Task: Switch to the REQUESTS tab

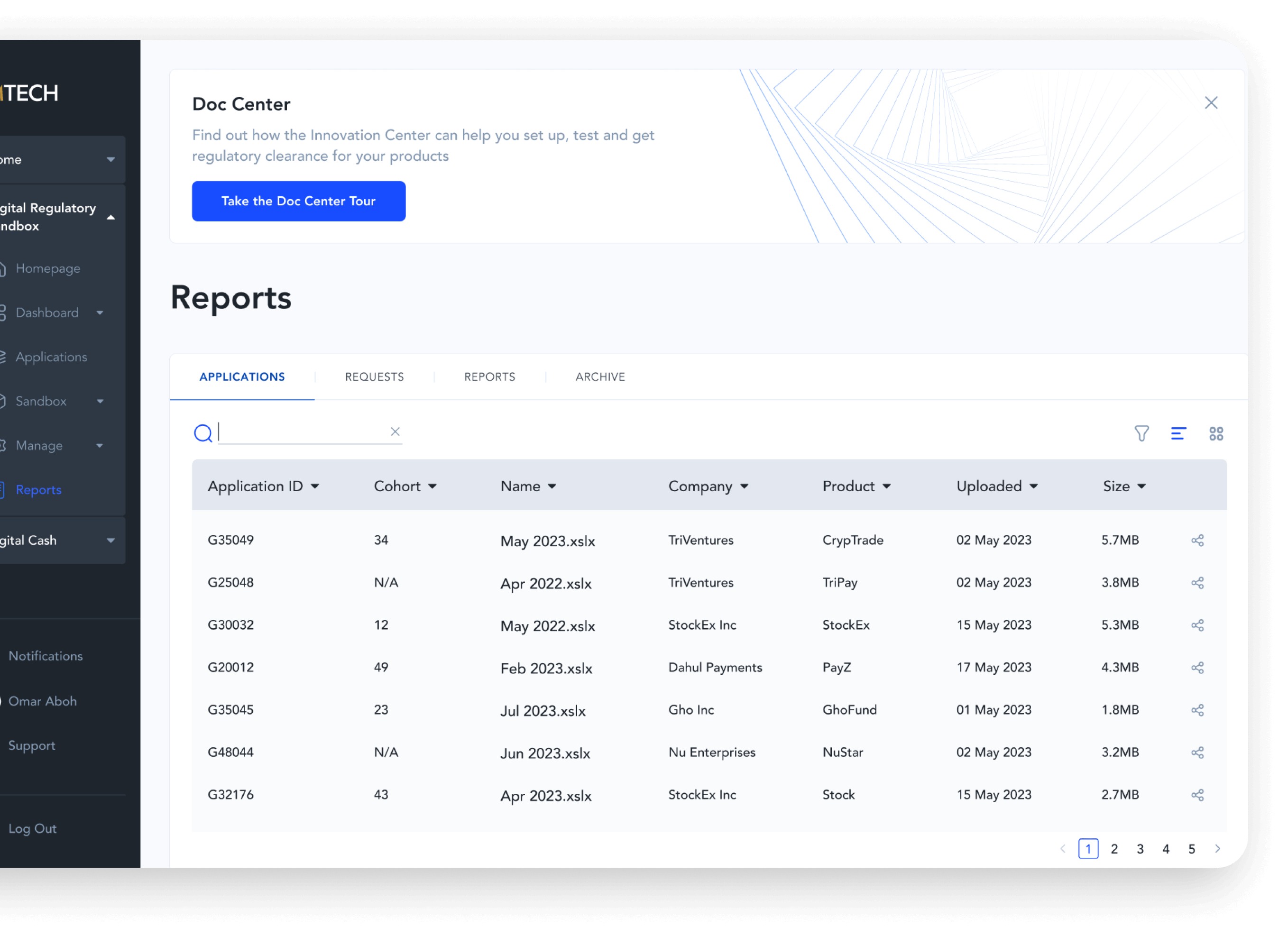Action: click(x=374, y=377)
